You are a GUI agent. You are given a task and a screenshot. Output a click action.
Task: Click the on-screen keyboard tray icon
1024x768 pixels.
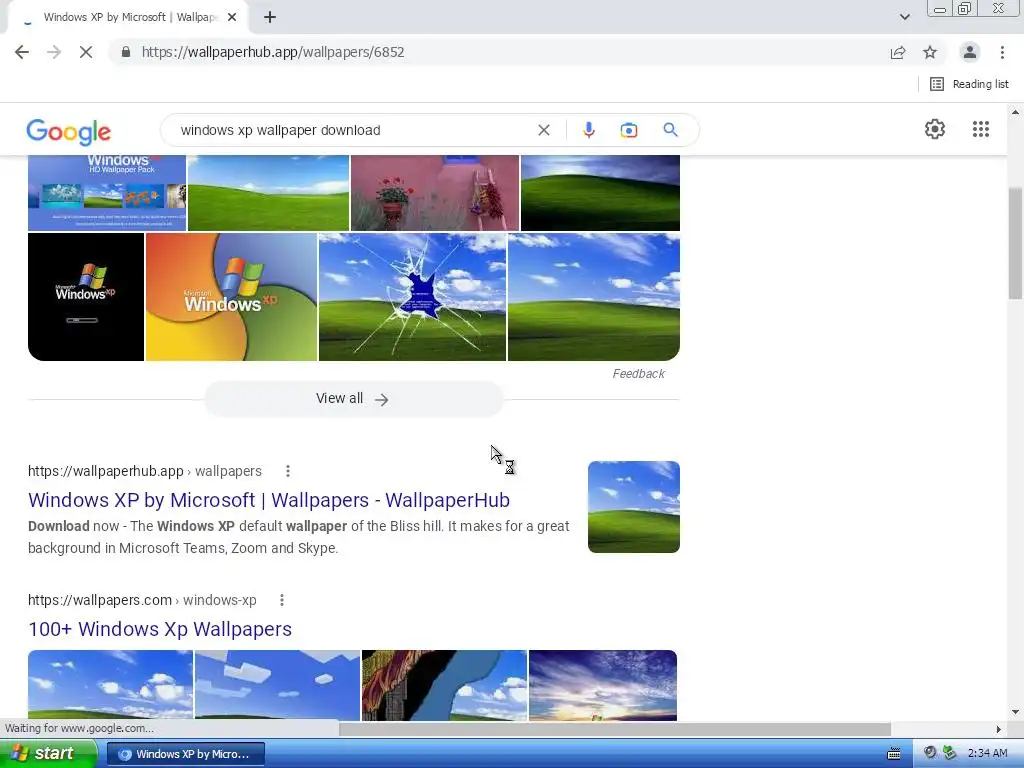893,754
